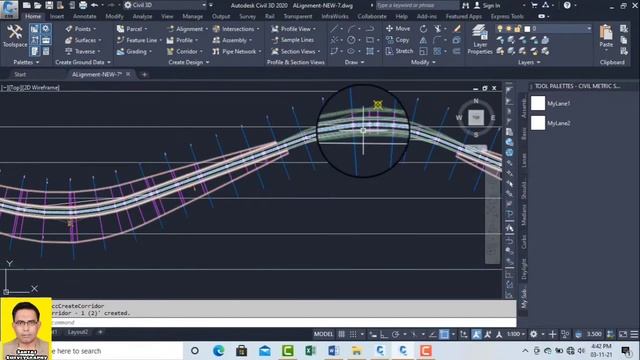
Task: Toggle drawing grid display in status bar
Action: click(342, 334)
